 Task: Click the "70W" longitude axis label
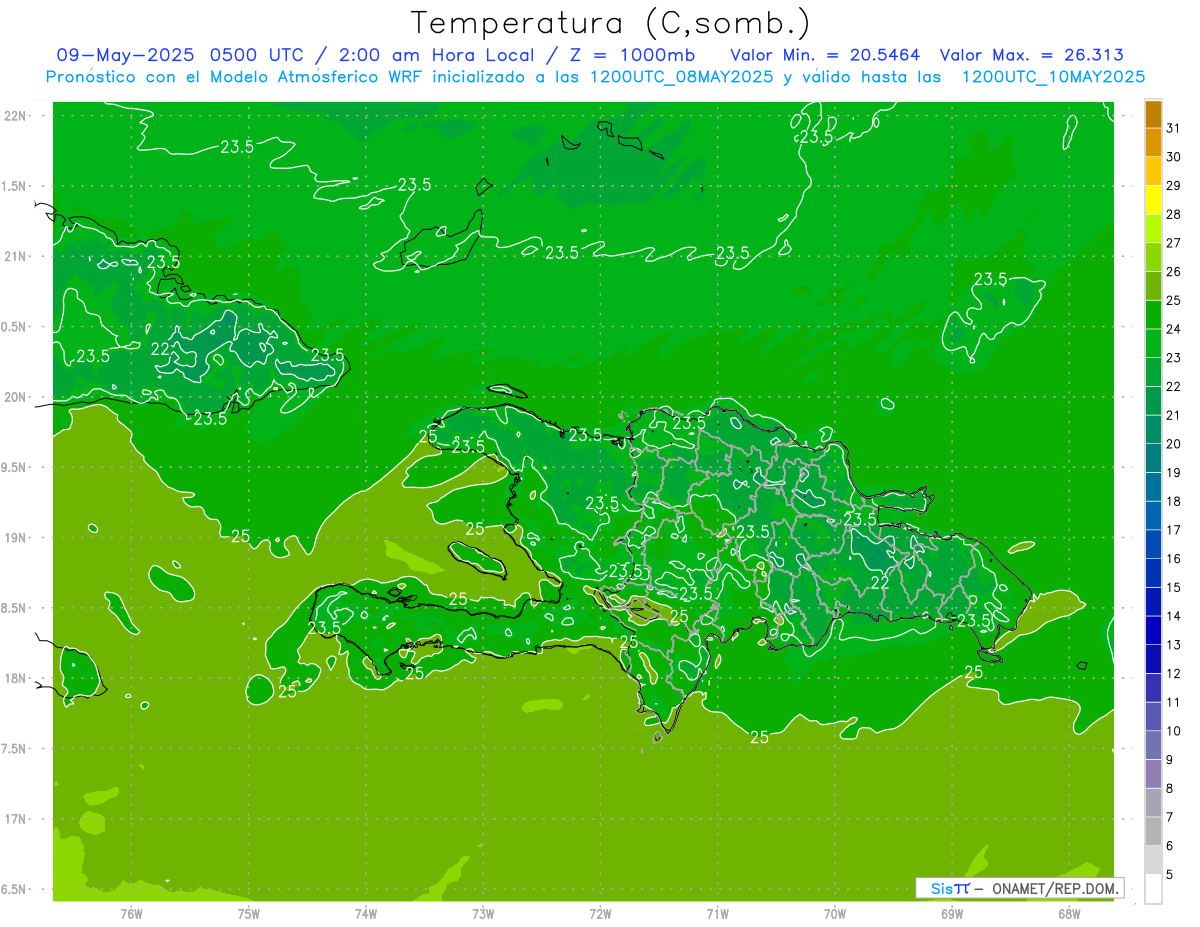coord(835,913)
